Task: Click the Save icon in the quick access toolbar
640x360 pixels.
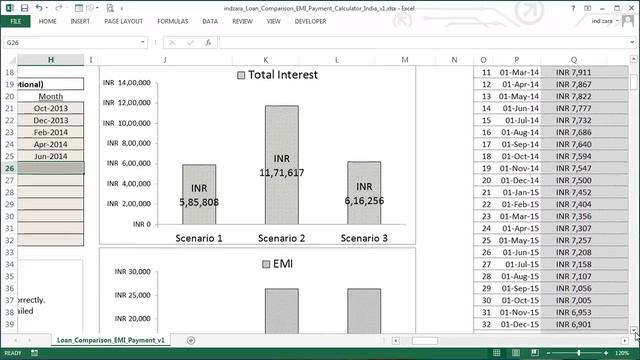Action: coord(24,8)
